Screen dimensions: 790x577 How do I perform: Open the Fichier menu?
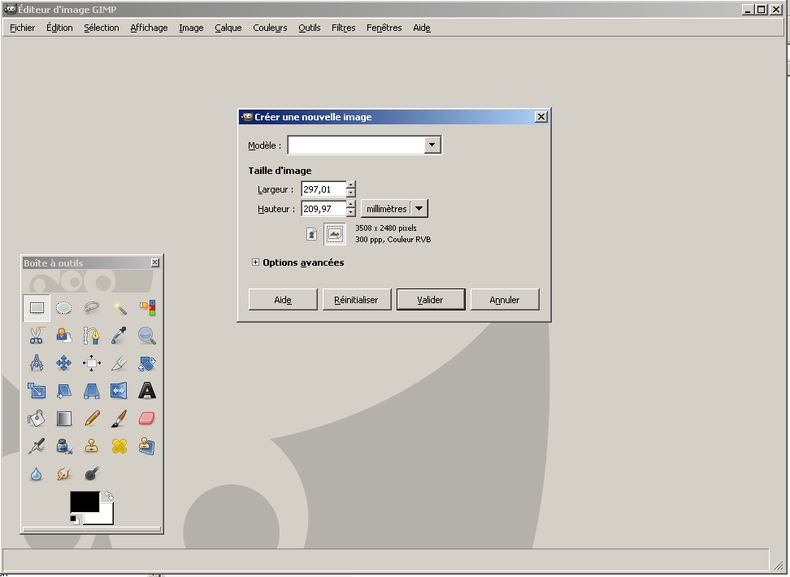[x=23, y=28]
